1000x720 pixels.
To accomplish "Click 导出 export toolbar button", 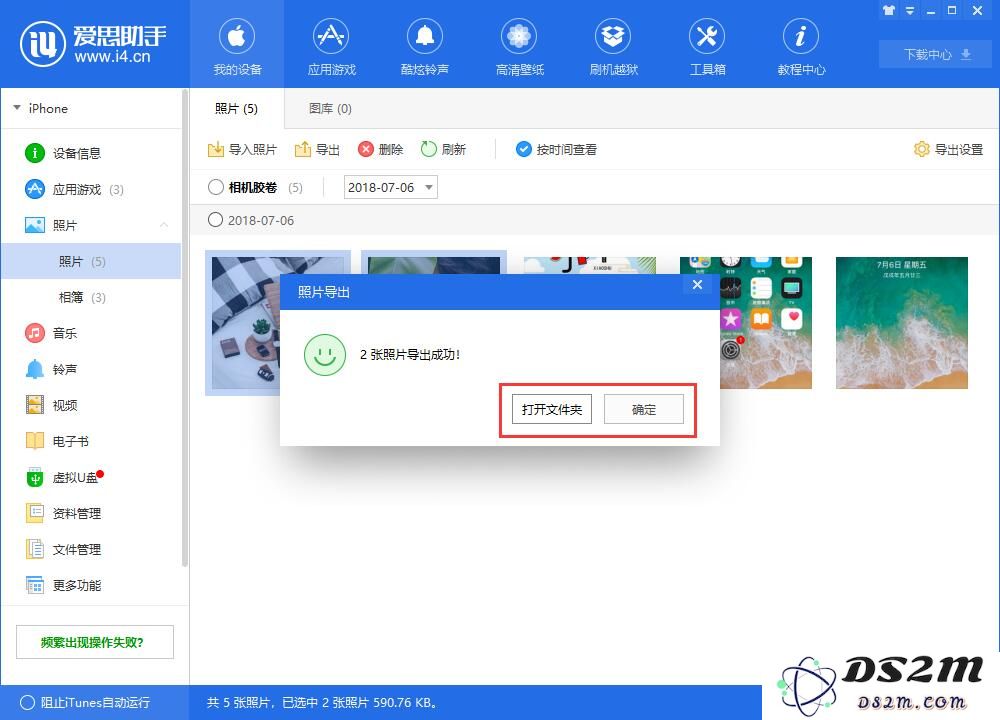I will click(x=317, y=149).
